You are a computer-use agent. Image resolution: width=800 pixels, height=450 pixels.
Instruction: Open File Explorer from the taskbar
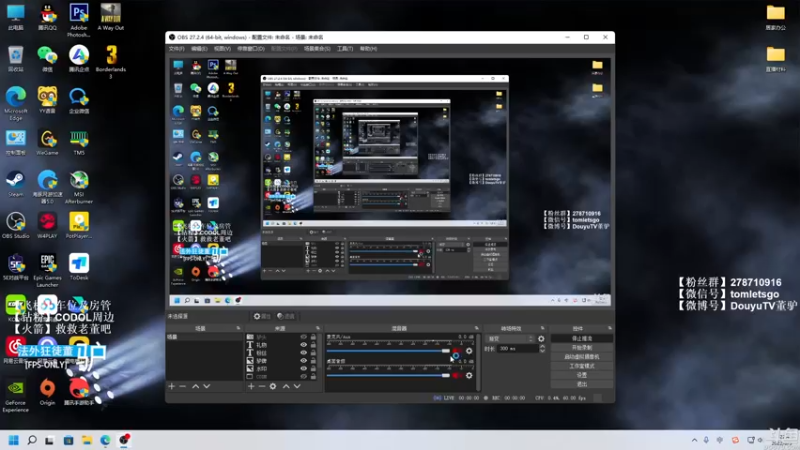click(87, 440)
